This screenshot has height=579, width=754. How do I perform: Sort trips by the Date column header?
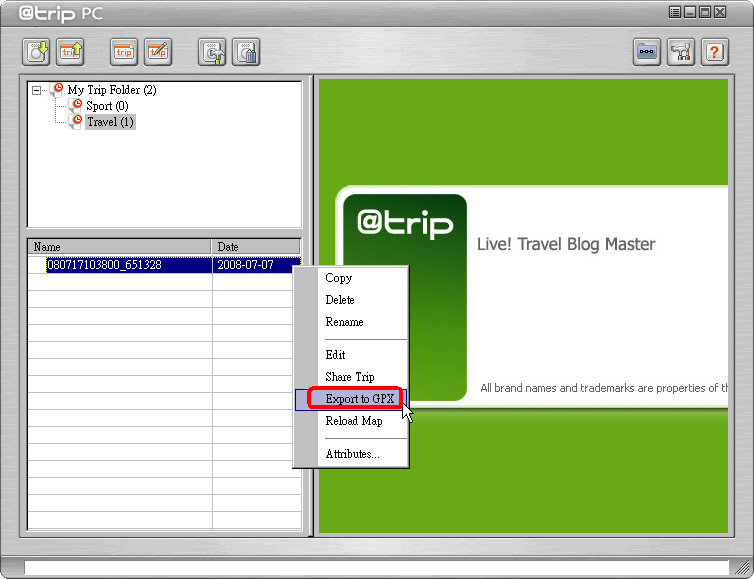[256, 247]
